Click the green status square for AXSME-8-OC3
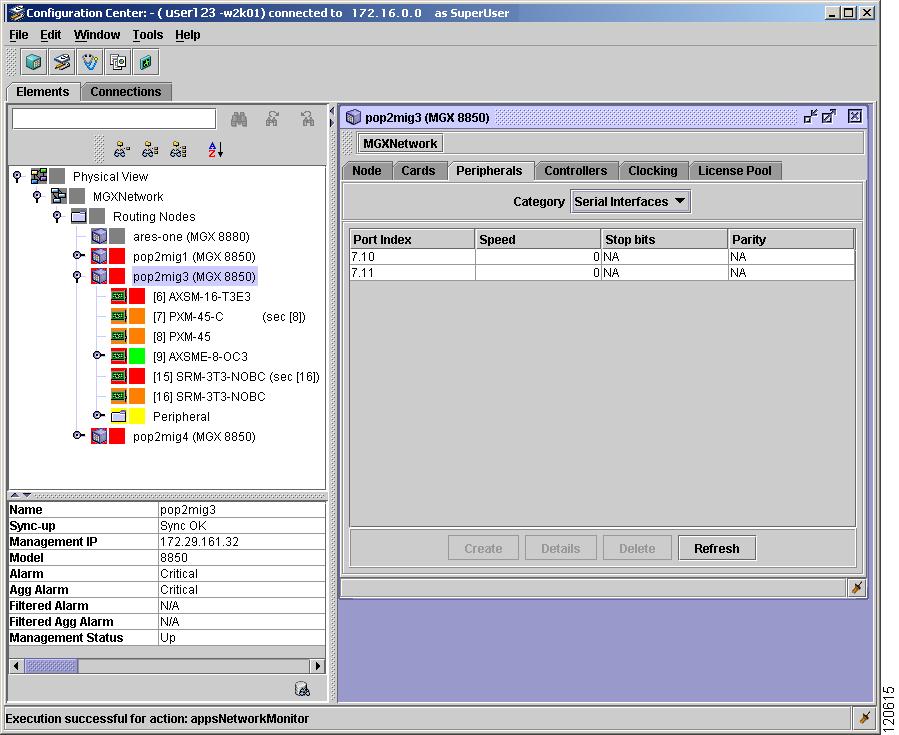 [137, 356]
